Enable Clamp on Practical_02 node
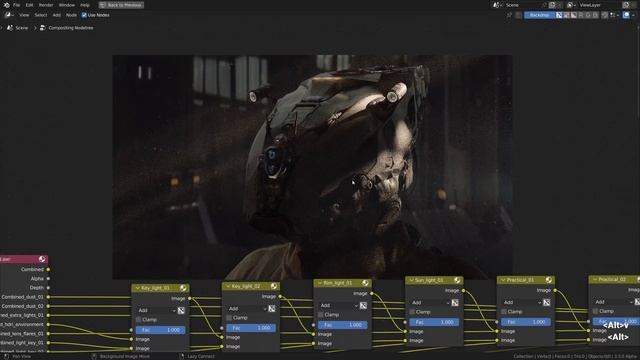Image resolution: width=640 pixels, height=360 pixels. 596,311
